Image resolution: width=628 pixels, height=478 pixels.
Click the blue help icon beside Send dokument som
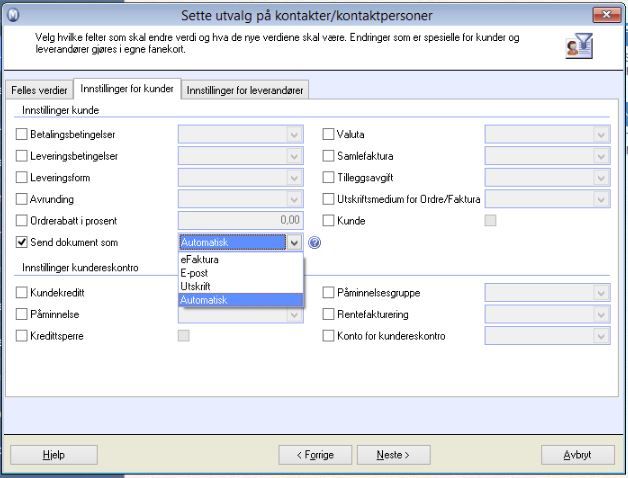click(314, 242)
